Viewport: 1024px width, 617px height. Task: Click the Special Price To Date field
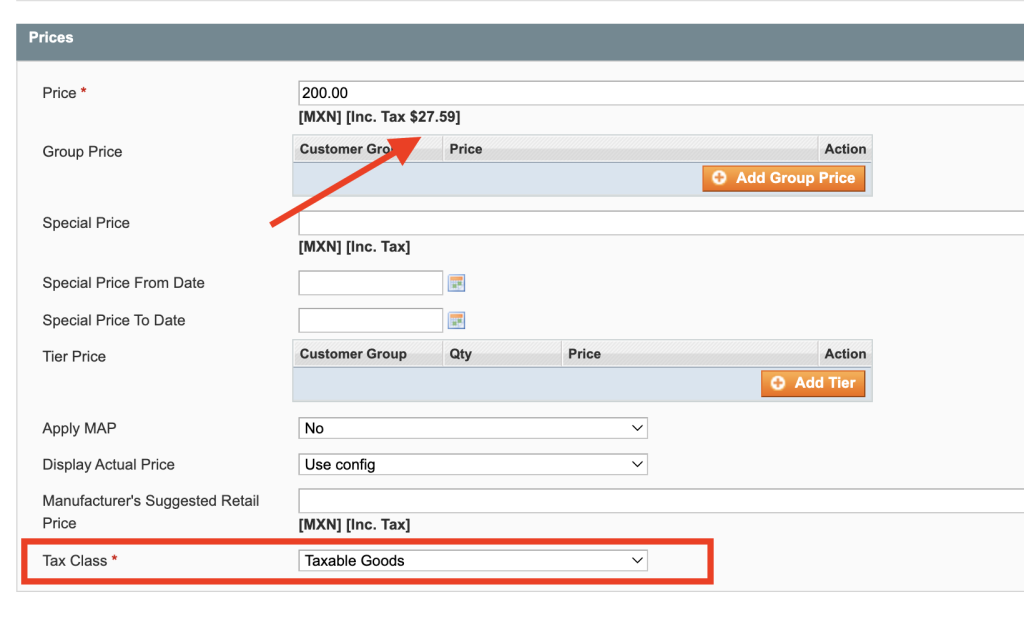pyautogui.click(x=370, y=321)
